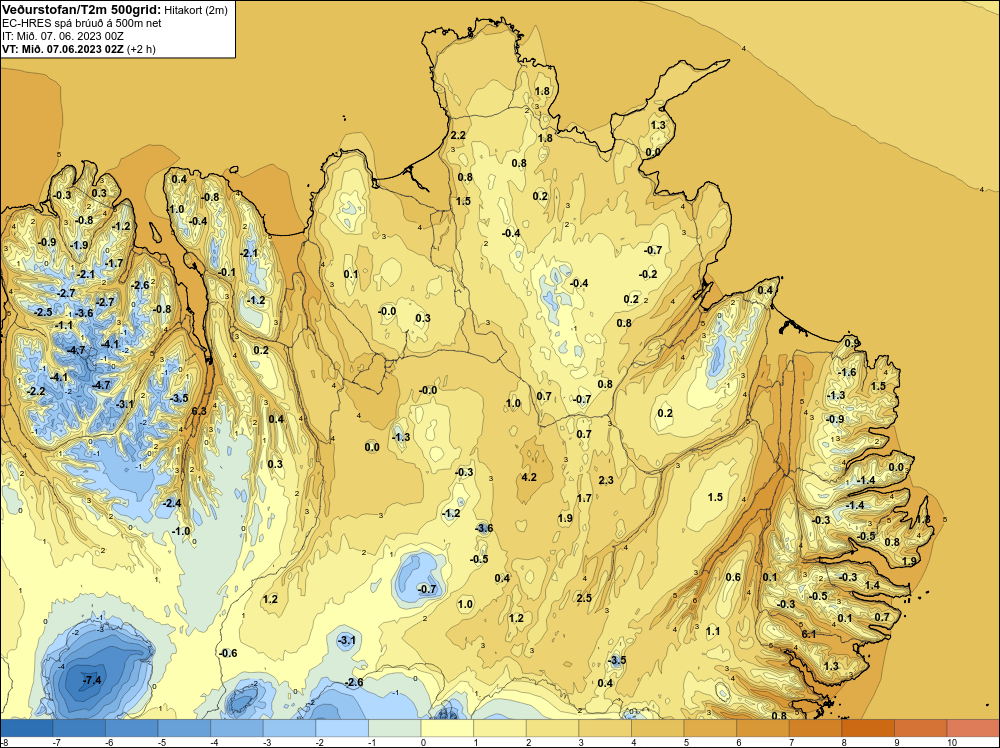Click the 1.7 label without a minus sign
The image size is (1000, 748).
click(x=584, y=498)
